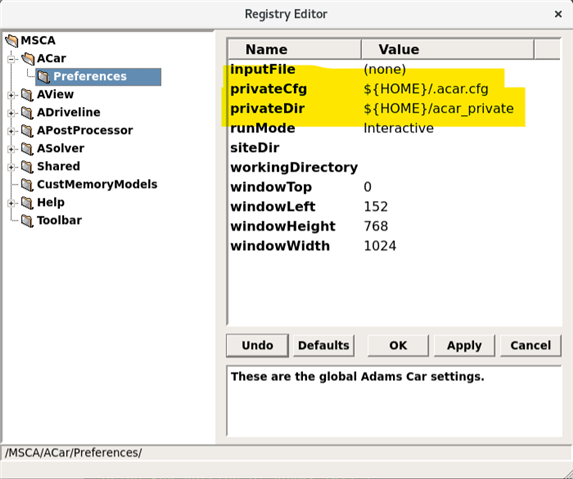Select the windowWidth setting name
Screen dimensions: 573x479
pyautogui.click(x=280, y=246)
